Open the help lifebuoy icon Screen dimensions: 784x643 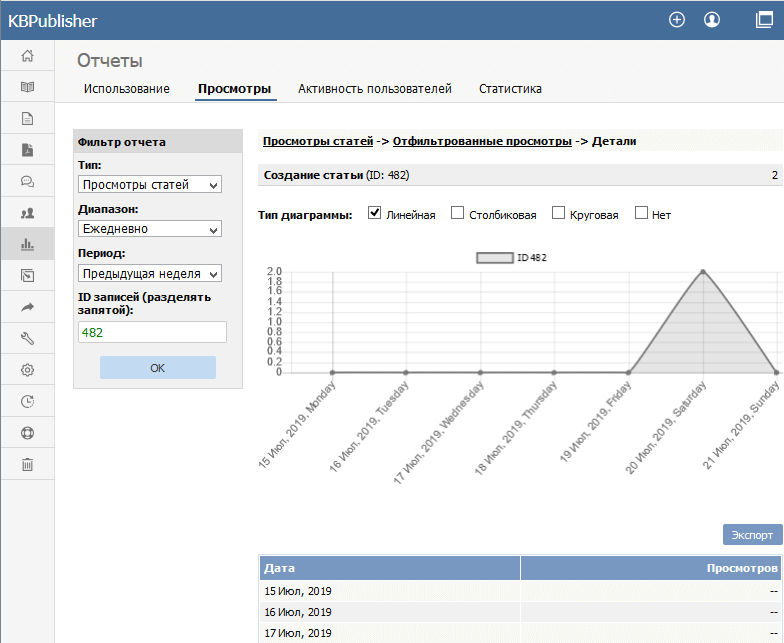click(x=28, y=433)
